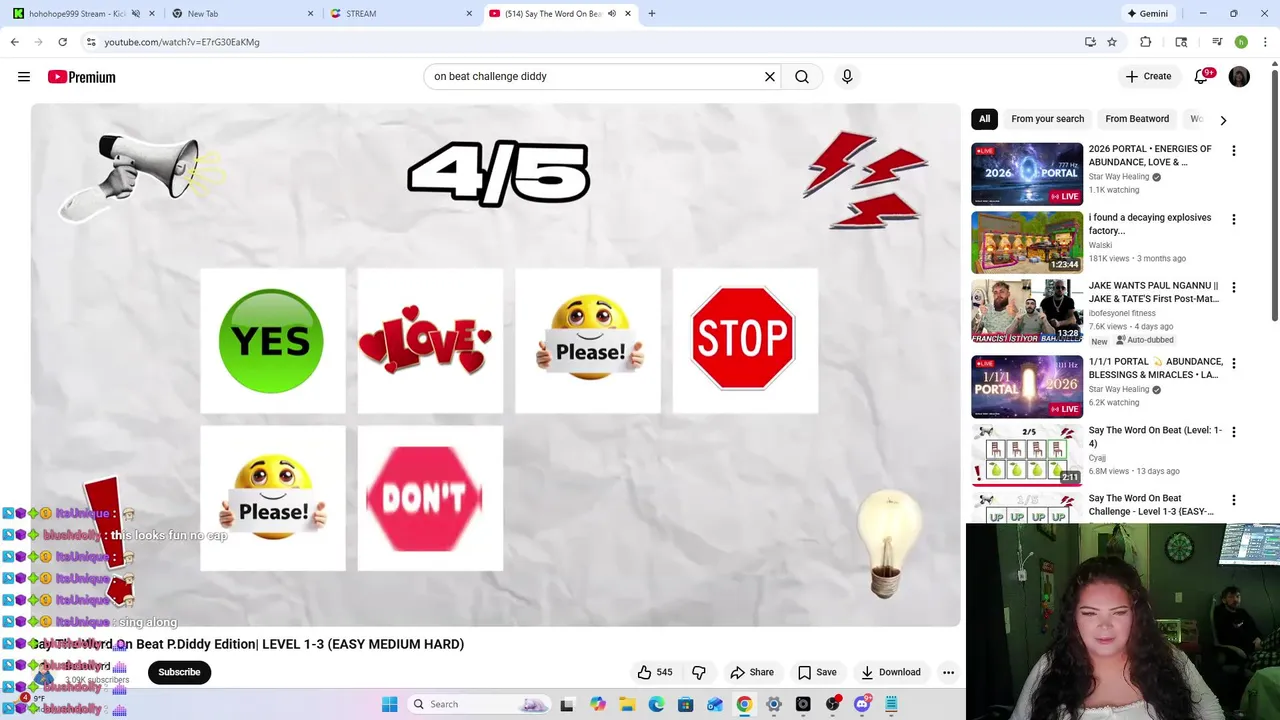This screenshot has height=720, width=1280.
Task: Open the YouTube hamburger guide menu
Action: click(24, 76)
